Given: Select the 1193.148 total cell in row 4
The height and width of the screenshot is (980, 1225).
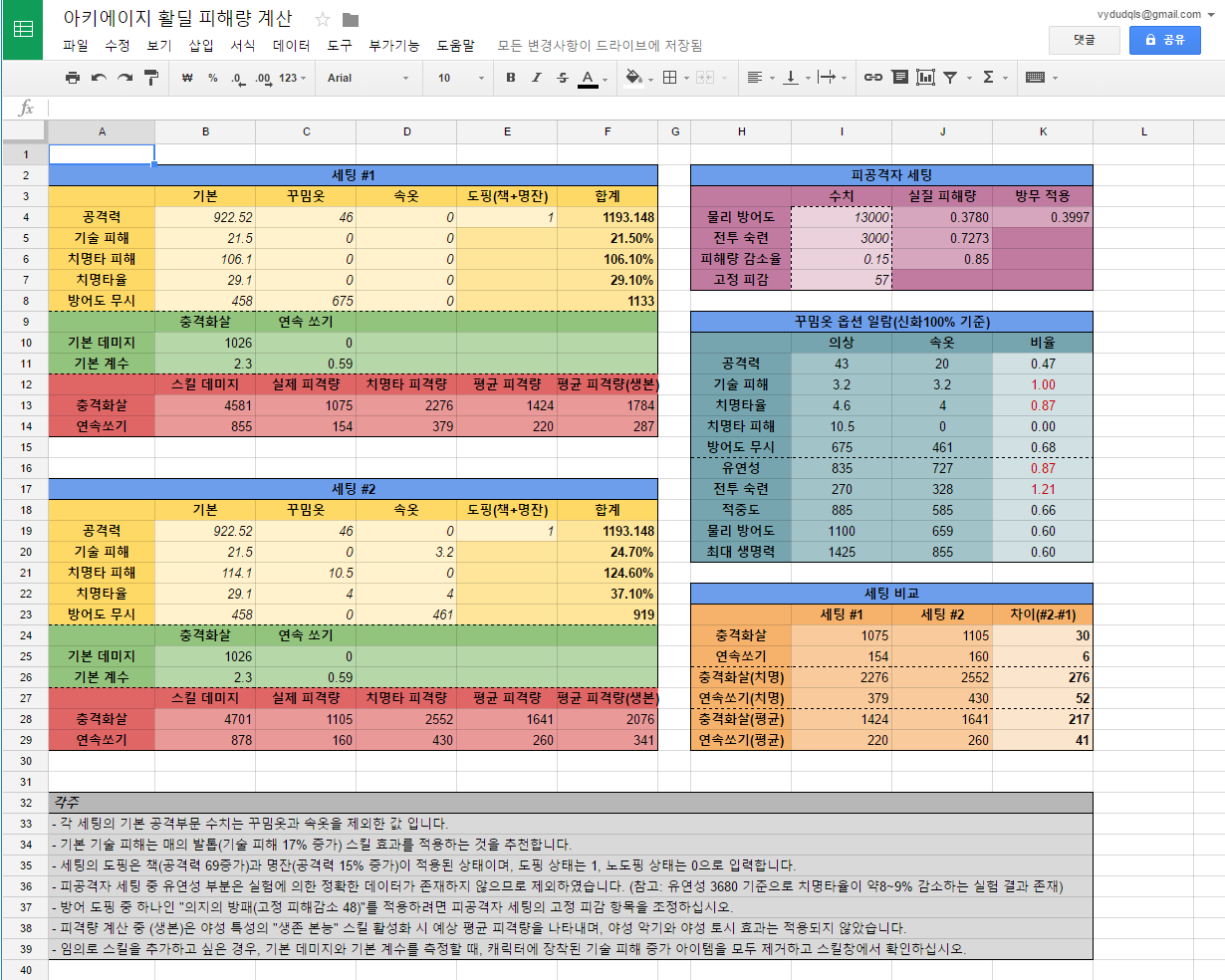Looking at the screenshot, I should (x=608, y=217).
